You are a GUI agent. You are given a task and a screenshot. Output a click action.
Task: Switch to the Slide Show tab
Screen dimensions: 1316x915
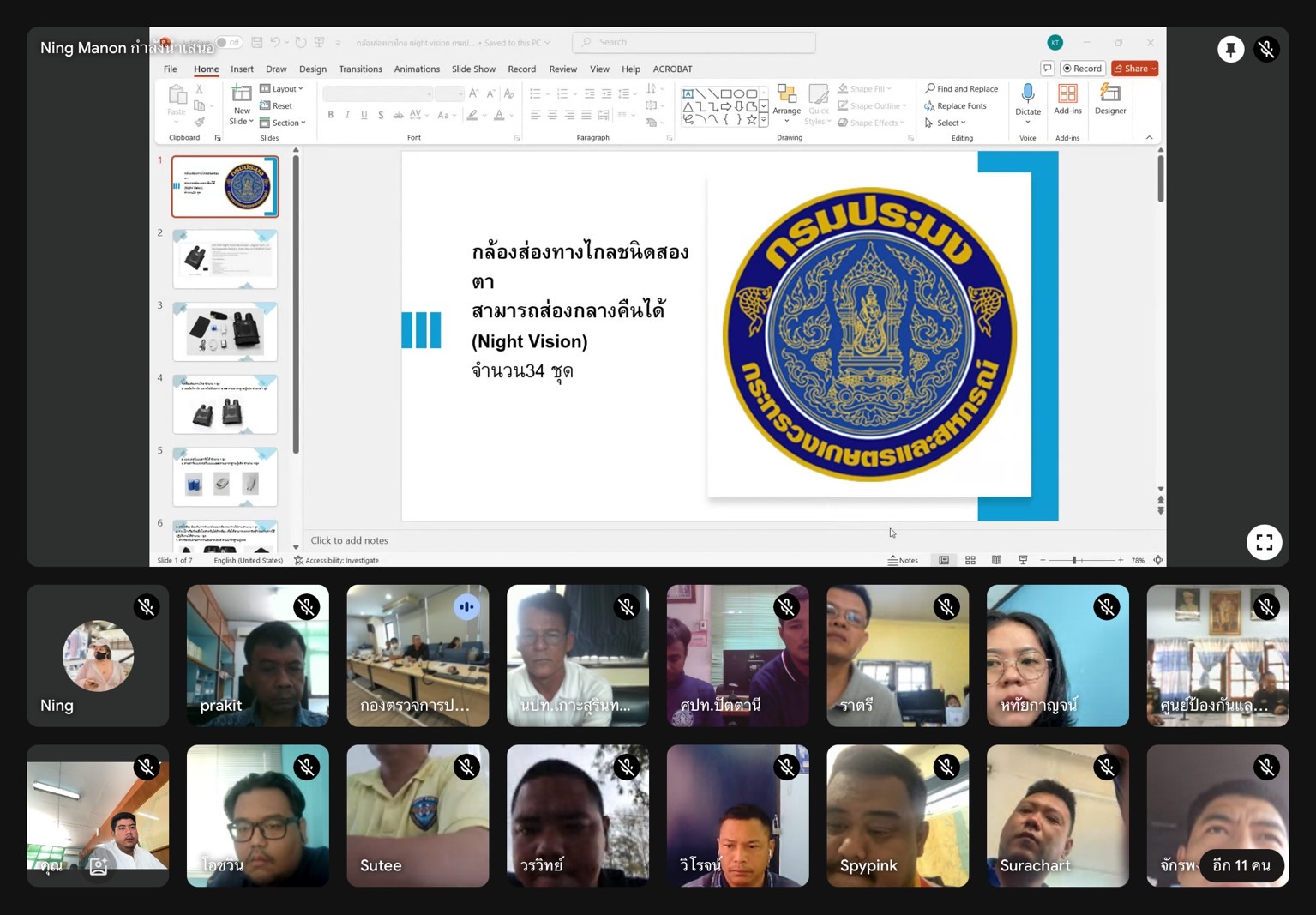click(x=473, y=69)
